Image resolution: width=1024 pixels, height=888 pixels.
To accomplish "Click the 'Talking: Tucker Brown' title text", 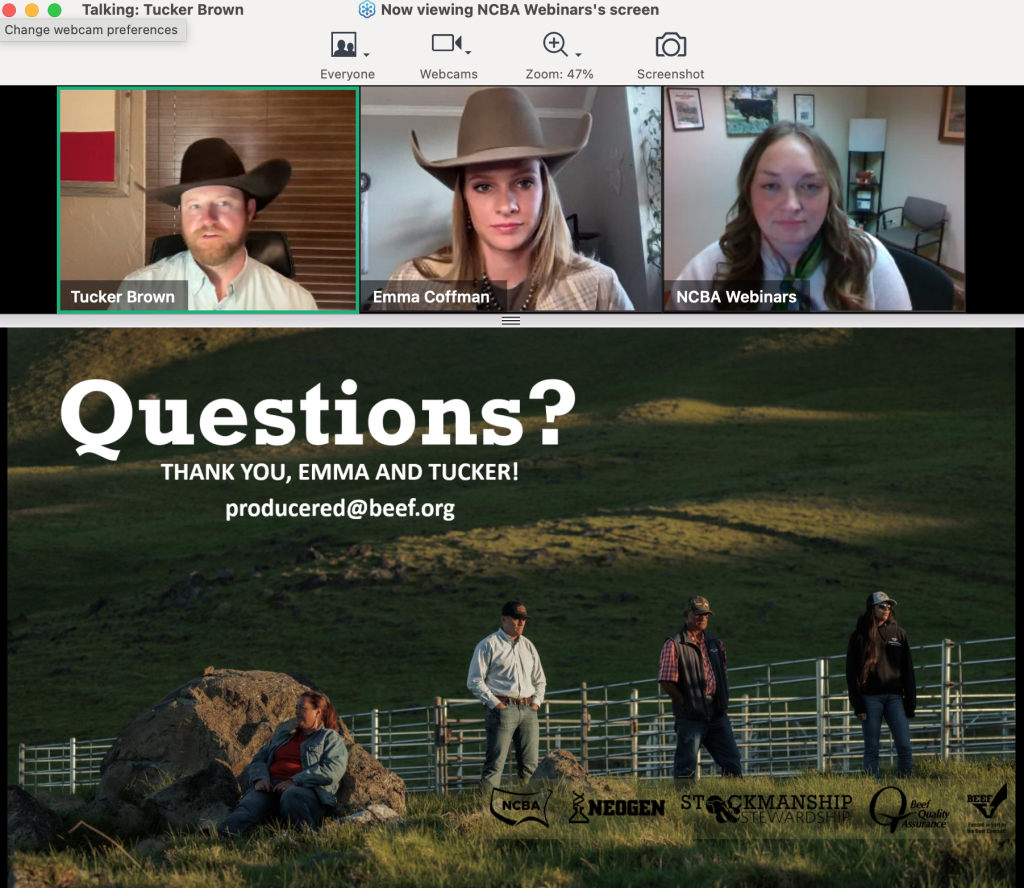I will click(x=162, y=10).
